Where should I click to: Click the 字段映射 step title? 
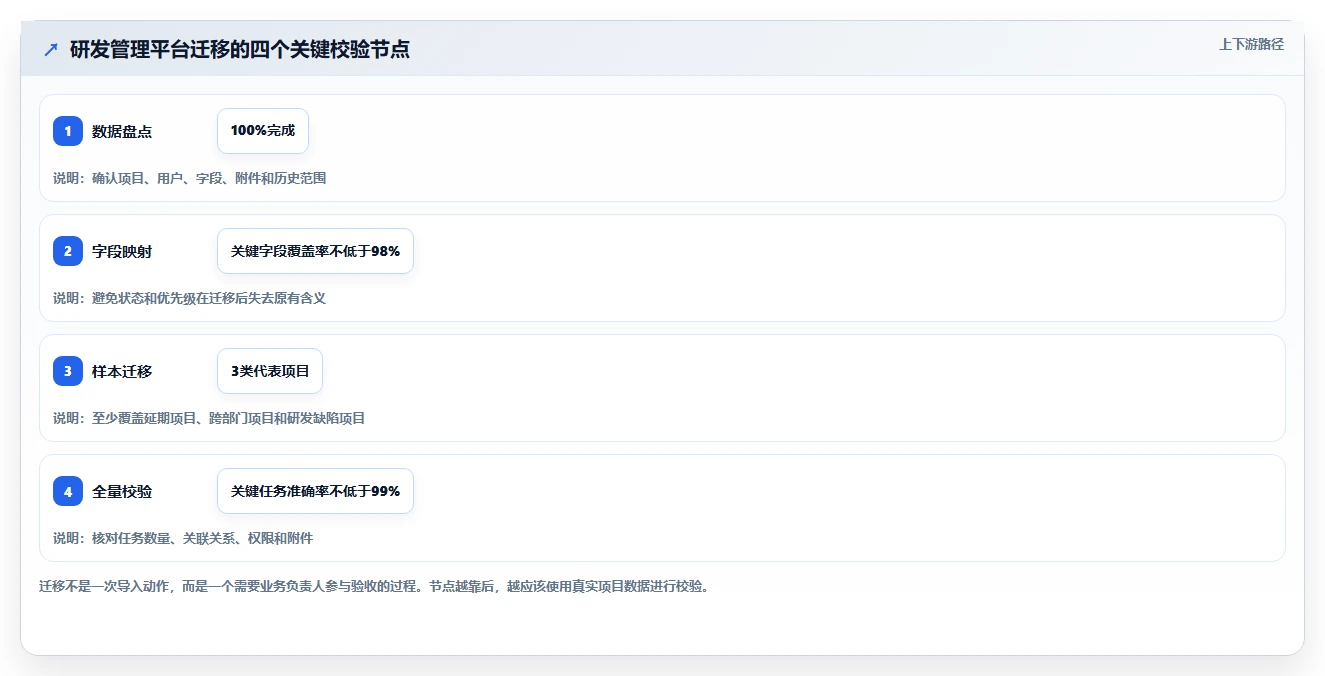click(x=122, y=251)
